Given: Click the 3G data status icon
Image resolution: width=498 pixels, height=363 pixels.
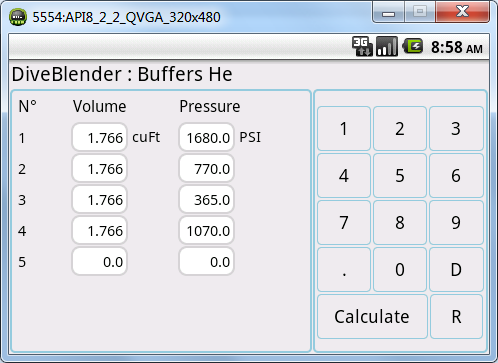Looking at the screenshot, I should coord(362,46).
